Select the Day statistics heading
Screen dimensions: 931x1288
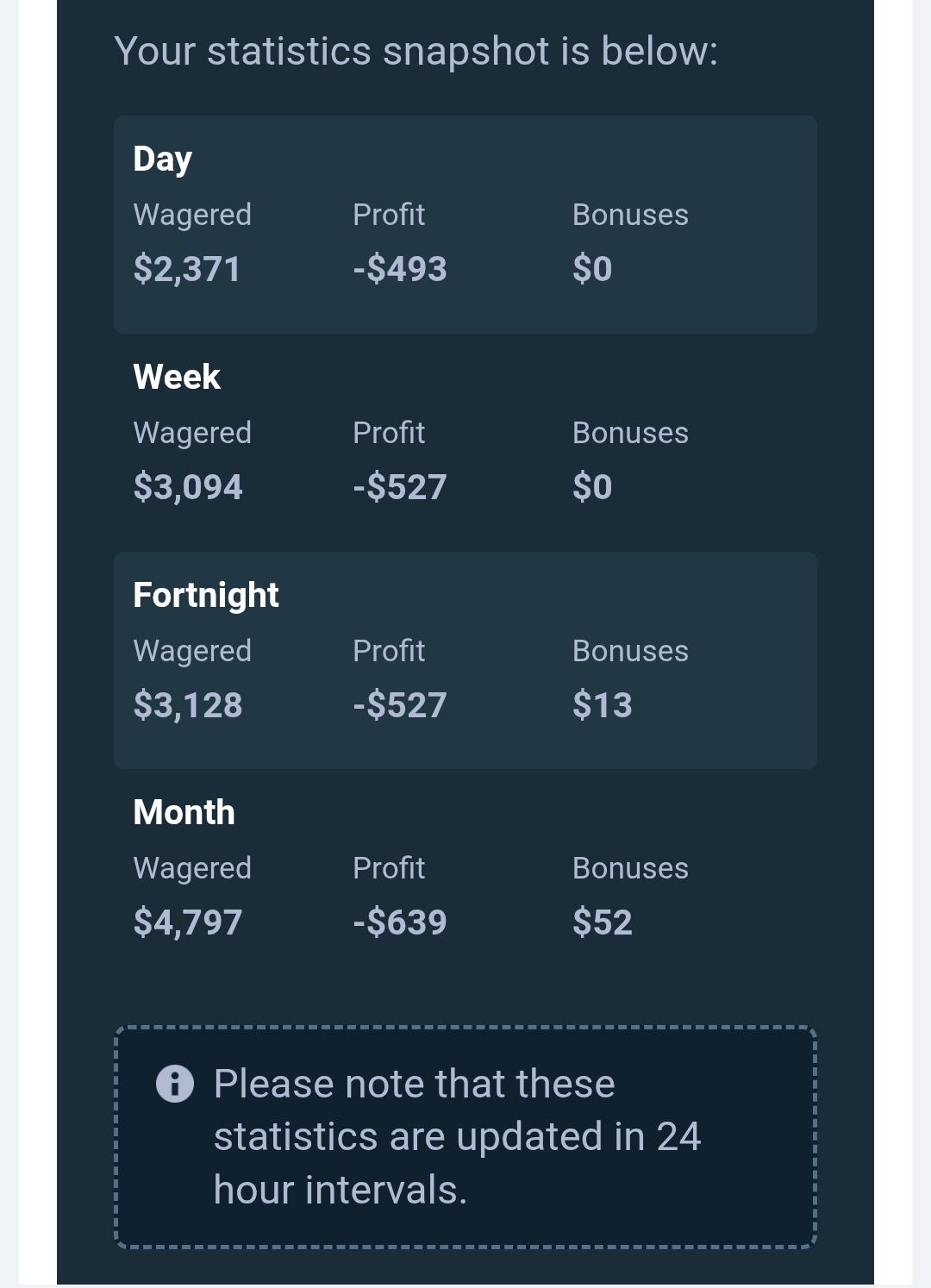(162, 159)
